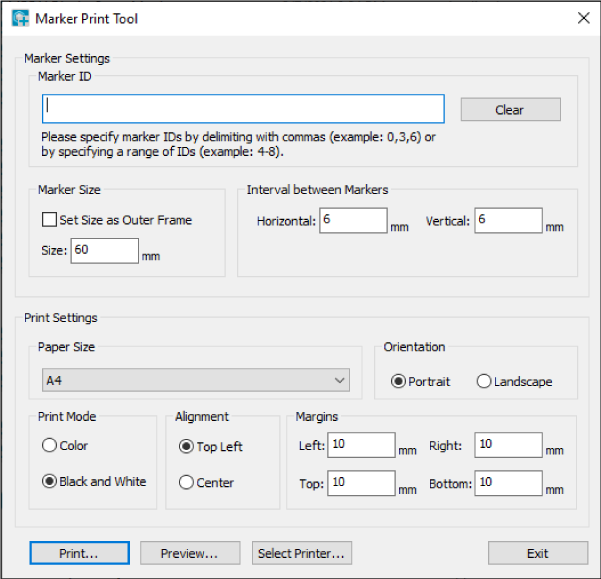Image resolution: width=601 pixels, height=579 pixels.
Task: Open the A4 paper size dropdown
Action: point(196,380)
